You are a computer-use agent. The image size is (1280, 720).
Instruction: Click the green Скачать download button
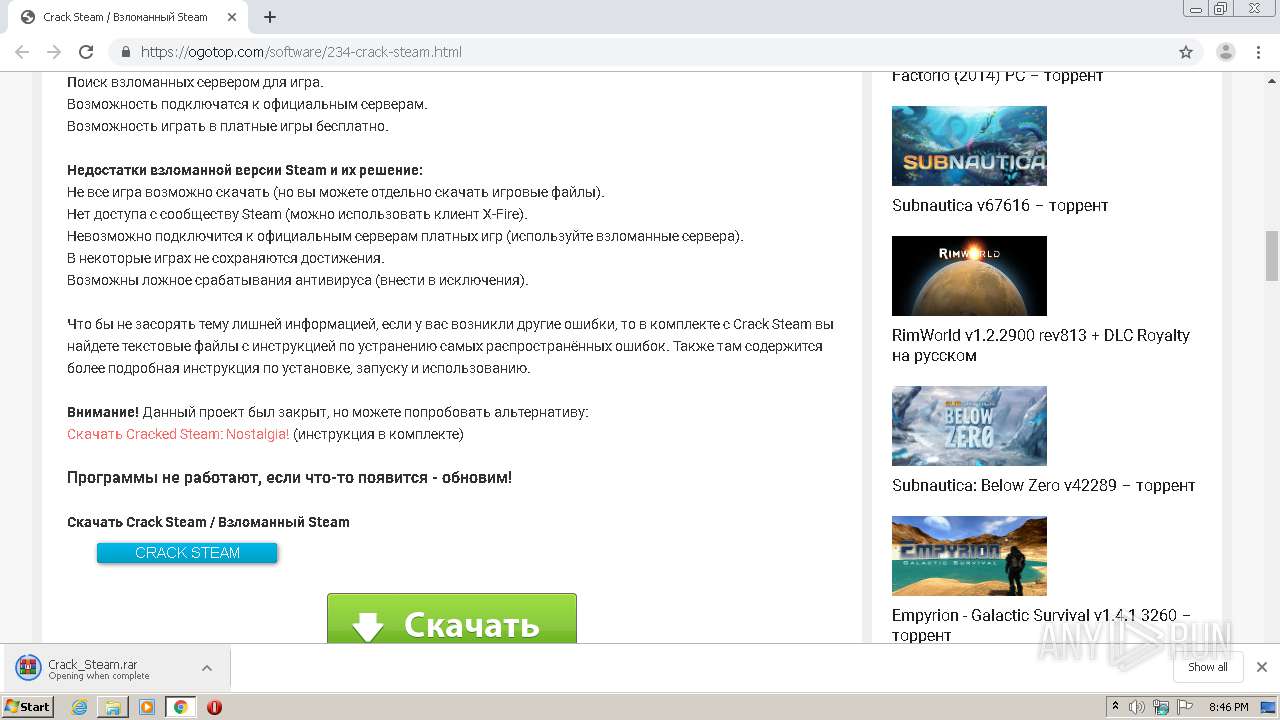click(452, 619)
